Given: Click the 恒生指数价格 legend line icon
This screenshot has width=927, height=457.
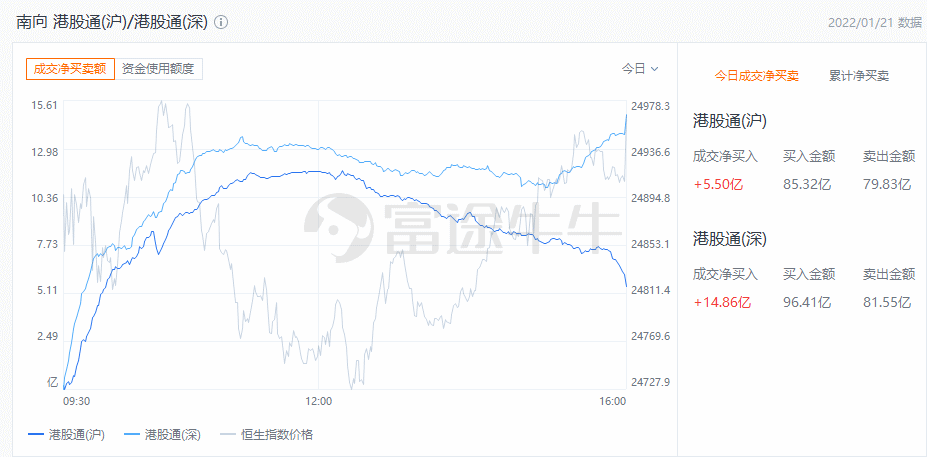Looking at the screenshot, I should 228,435.
